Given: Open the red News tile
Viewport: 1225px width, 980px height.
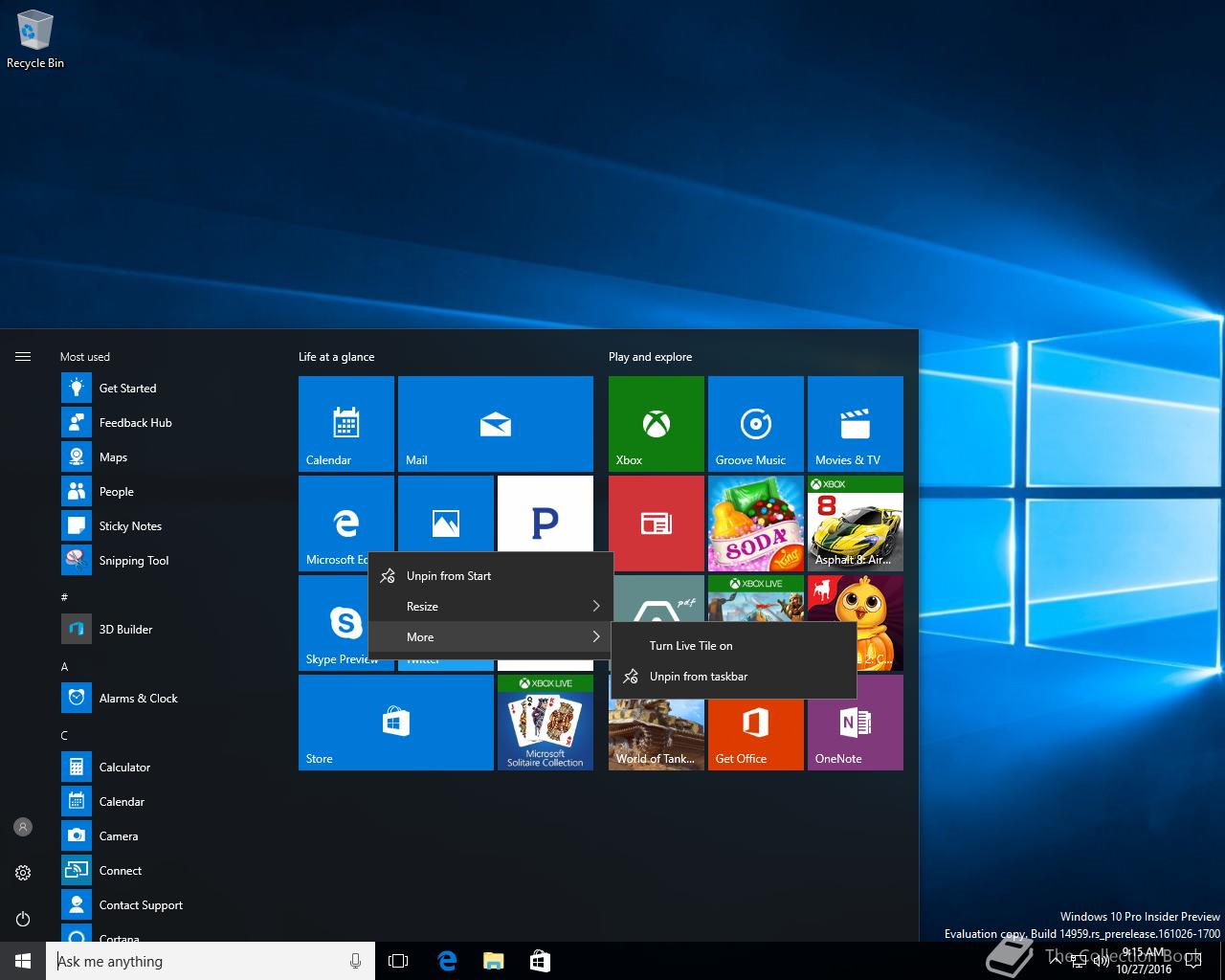Looking at the screenshot, I should pyautogui.click(x=657, y=523).
